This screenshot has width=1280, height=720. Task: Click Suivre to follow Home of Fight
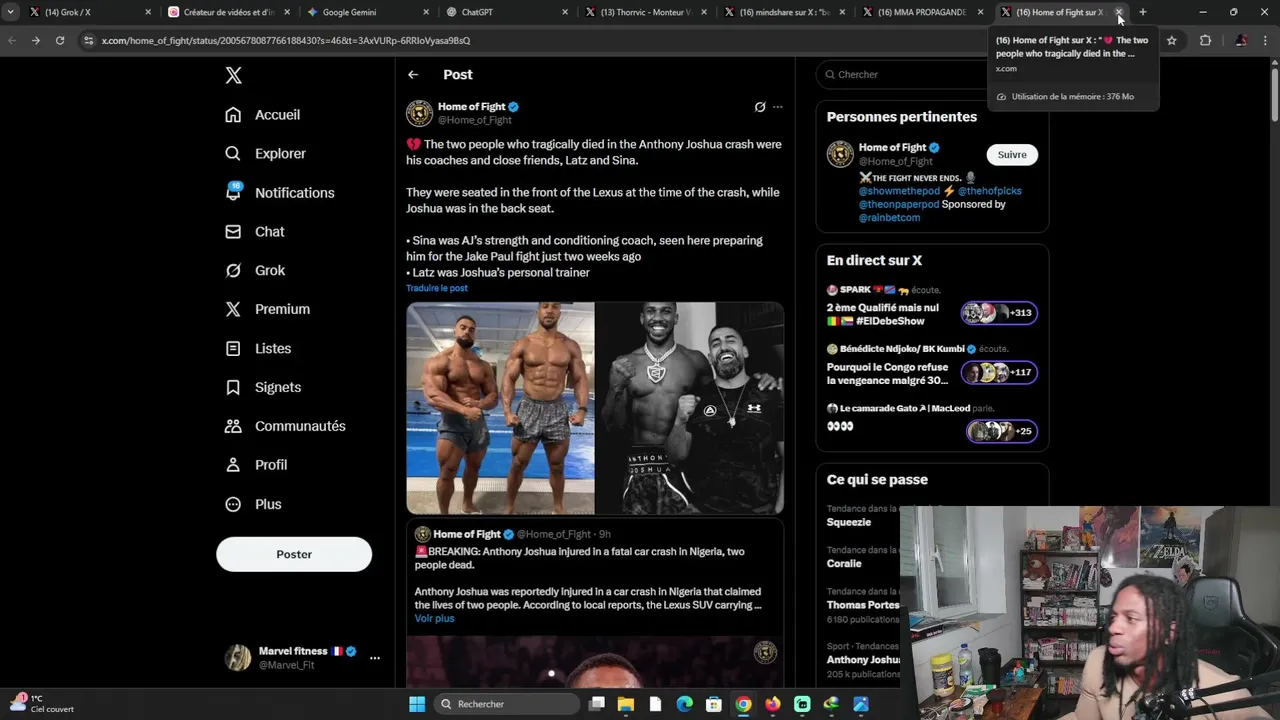click(x=1012, y=155)
